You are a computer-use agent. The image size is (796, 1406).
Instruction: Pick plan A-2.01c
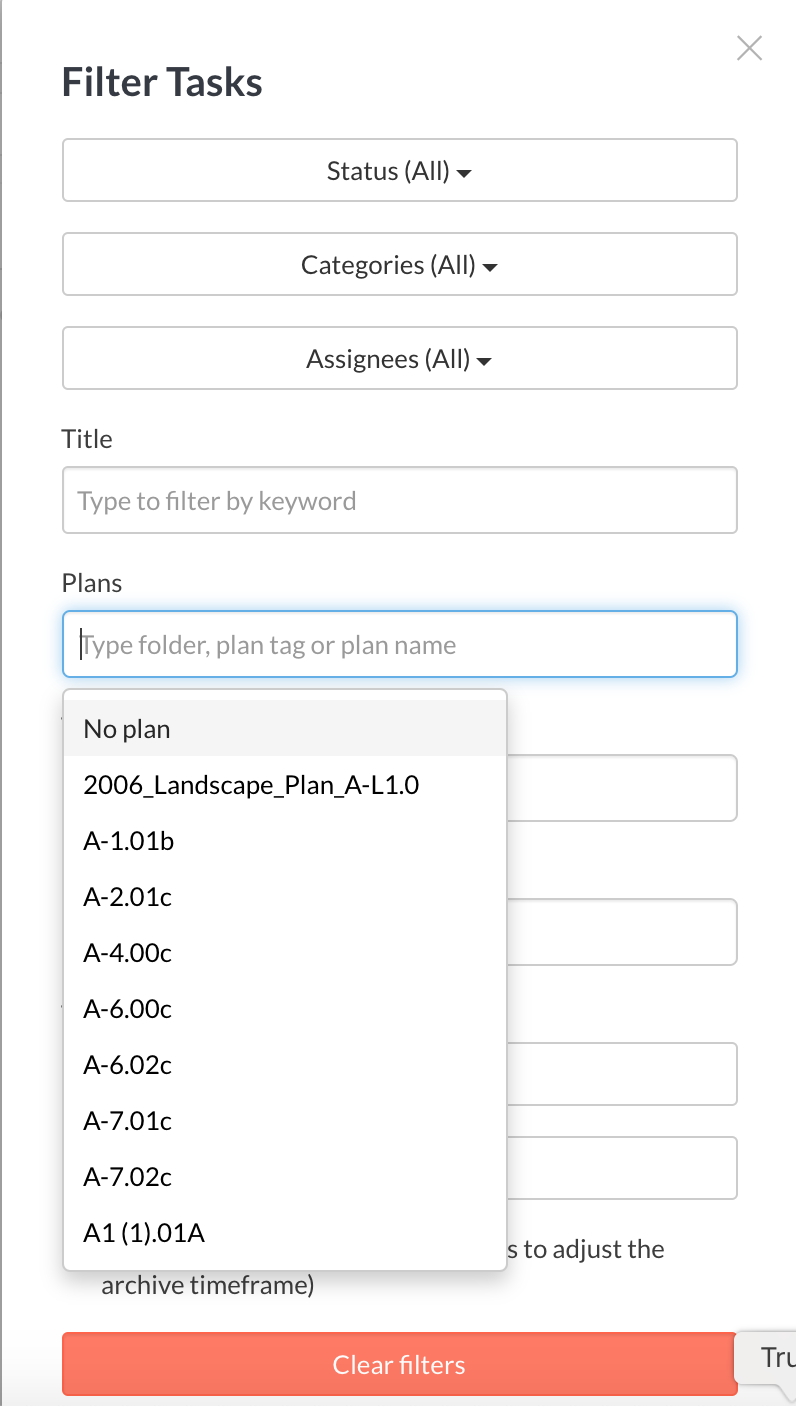pyautogui.click(x=285, y=896)
